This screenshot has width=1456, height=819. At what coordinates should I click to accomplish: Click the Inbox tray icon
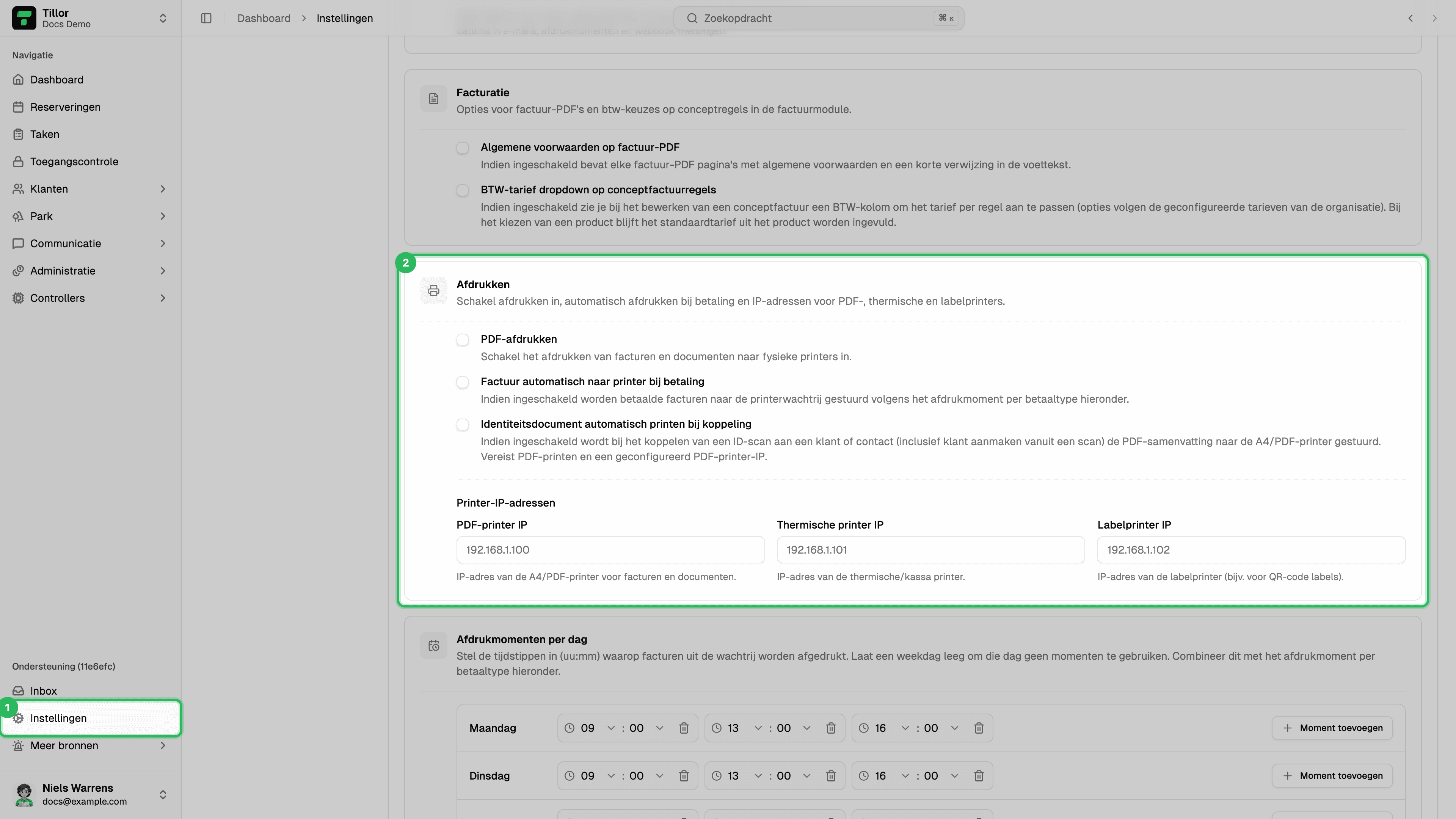18,691
